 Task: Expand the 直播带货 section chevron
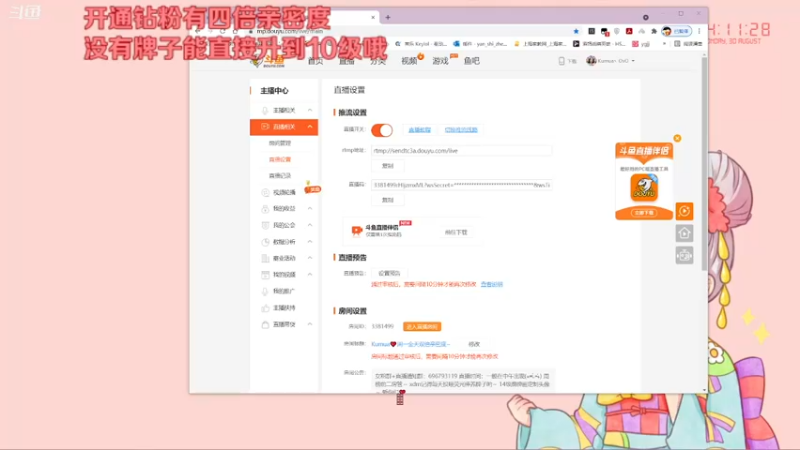coord(310,324)
